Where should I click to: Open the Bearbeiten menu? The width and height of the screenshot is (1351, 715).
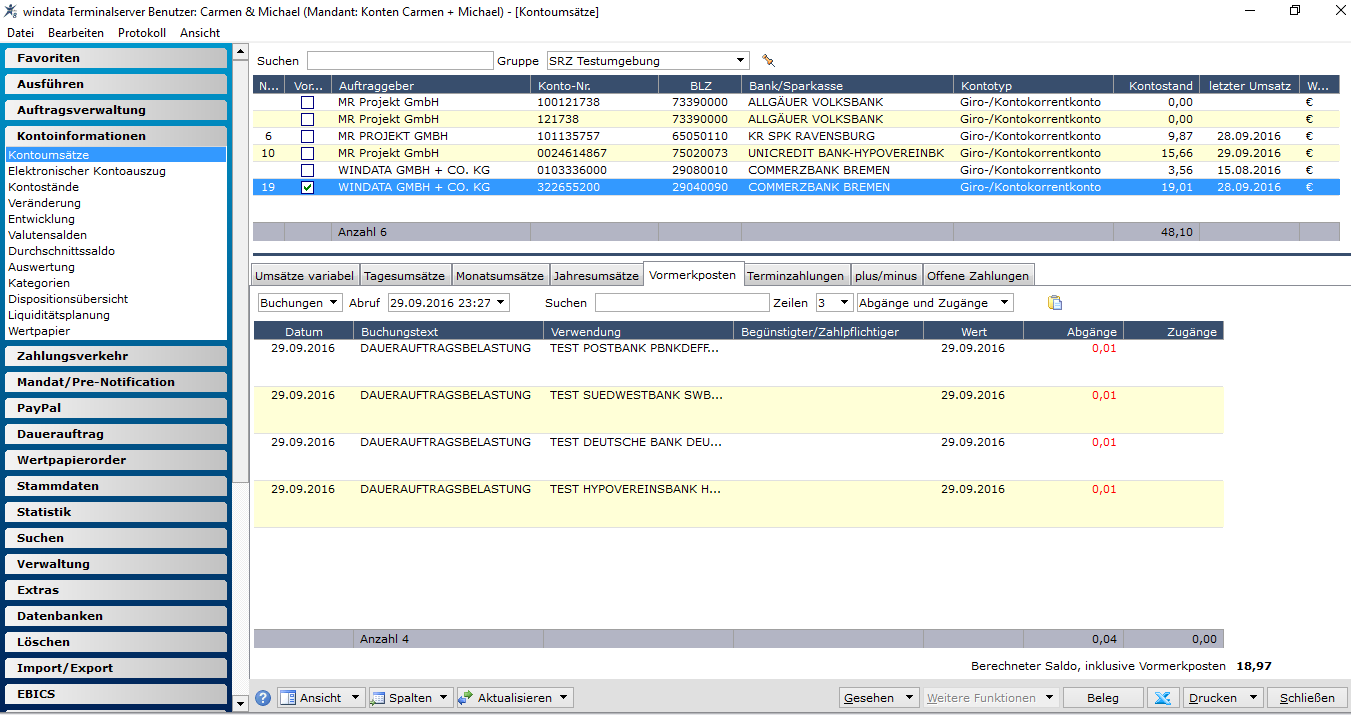coord(76,33)
